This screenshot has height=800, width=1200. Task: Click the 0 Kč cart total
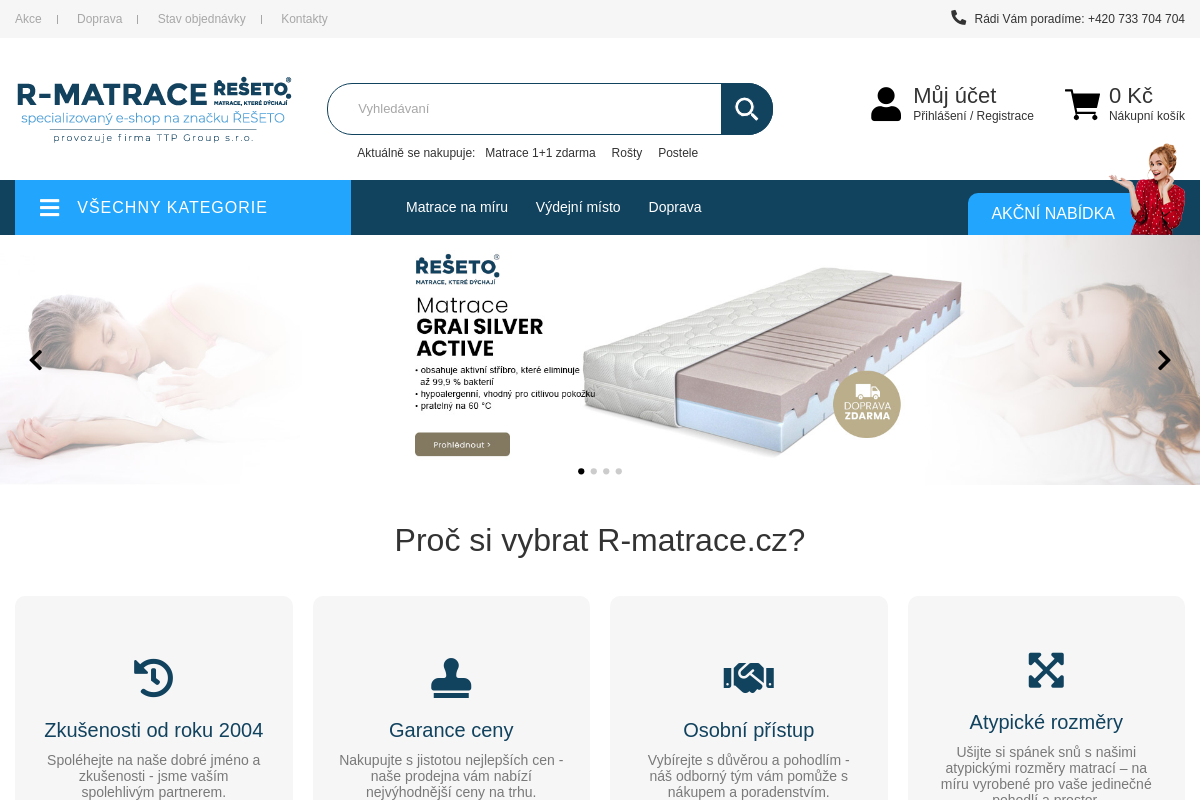click(x=1131, y=96)
